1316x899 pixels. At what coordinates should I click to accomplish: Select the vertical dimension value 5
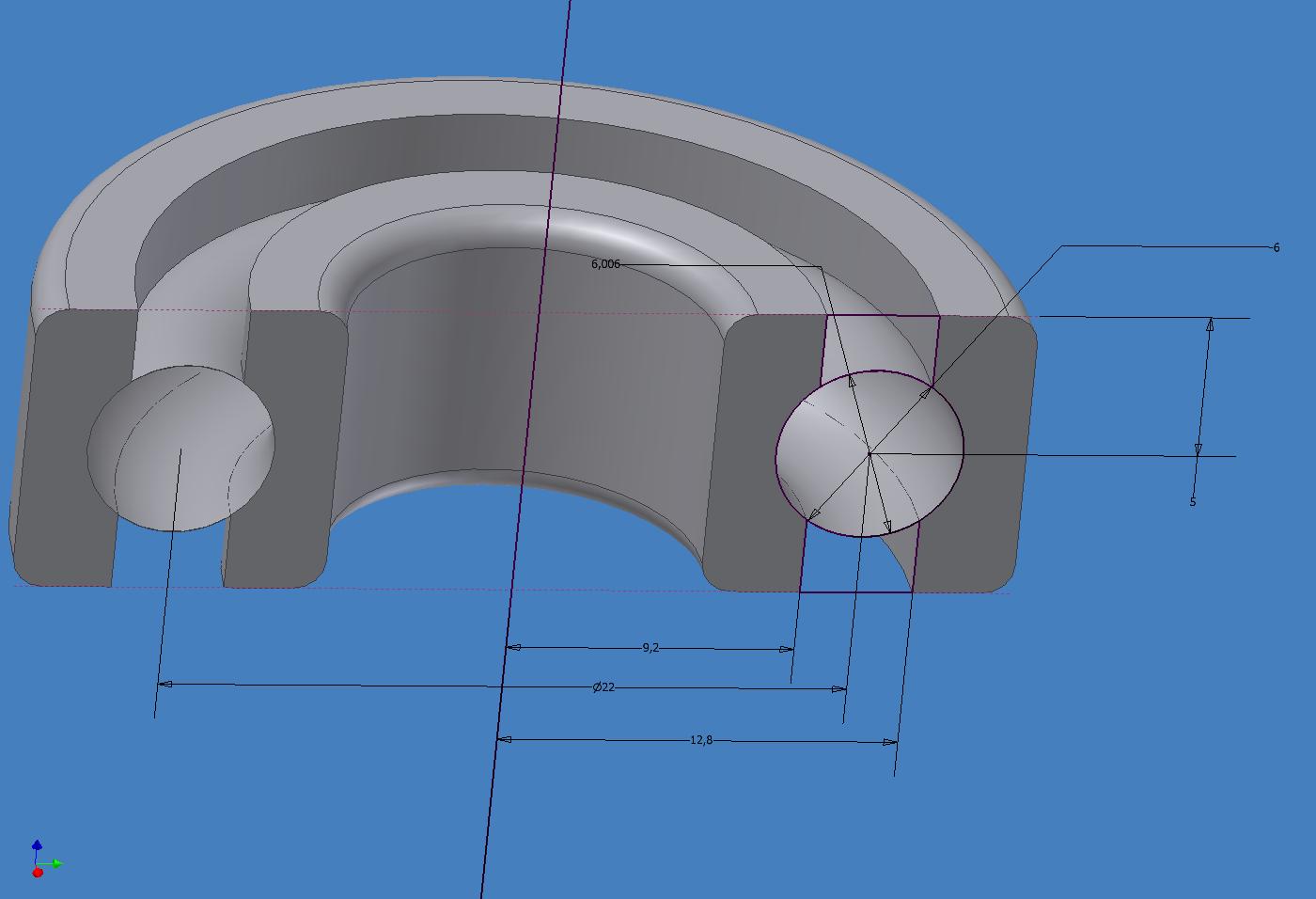[1193, 502]
